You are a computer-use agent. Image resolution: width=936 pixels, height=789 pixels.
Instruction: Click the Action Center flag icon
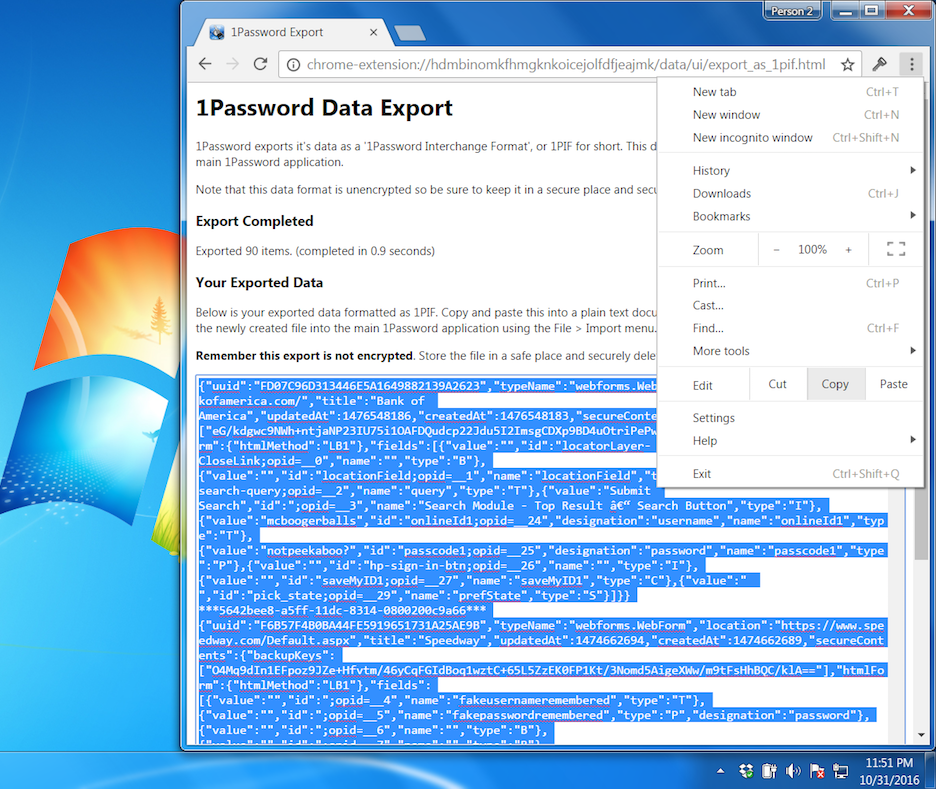click(817, 771)
